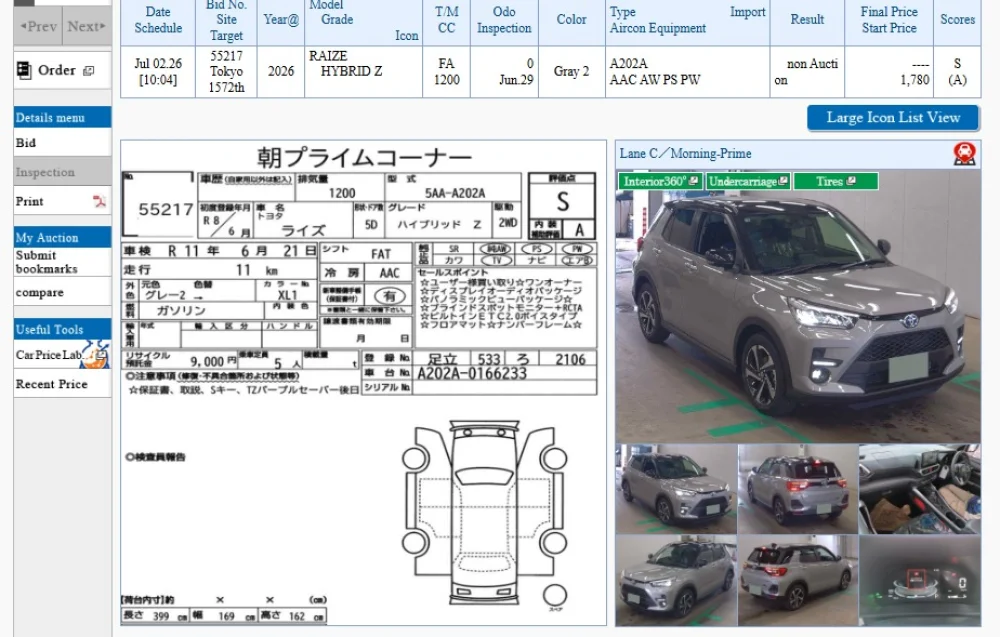The image size is (1000, 637).
Task: Go to Prev vehicle
Action: pyautogui.click(x=38, y=26)
